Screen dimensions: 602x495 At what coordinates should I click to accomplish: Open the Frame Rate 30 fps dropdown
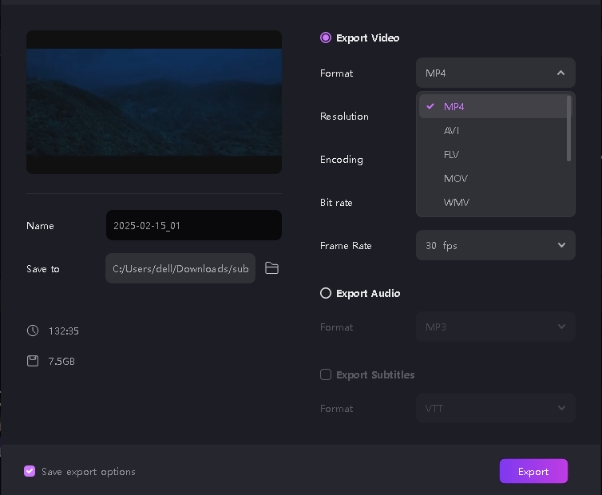(x=496, y=245)
